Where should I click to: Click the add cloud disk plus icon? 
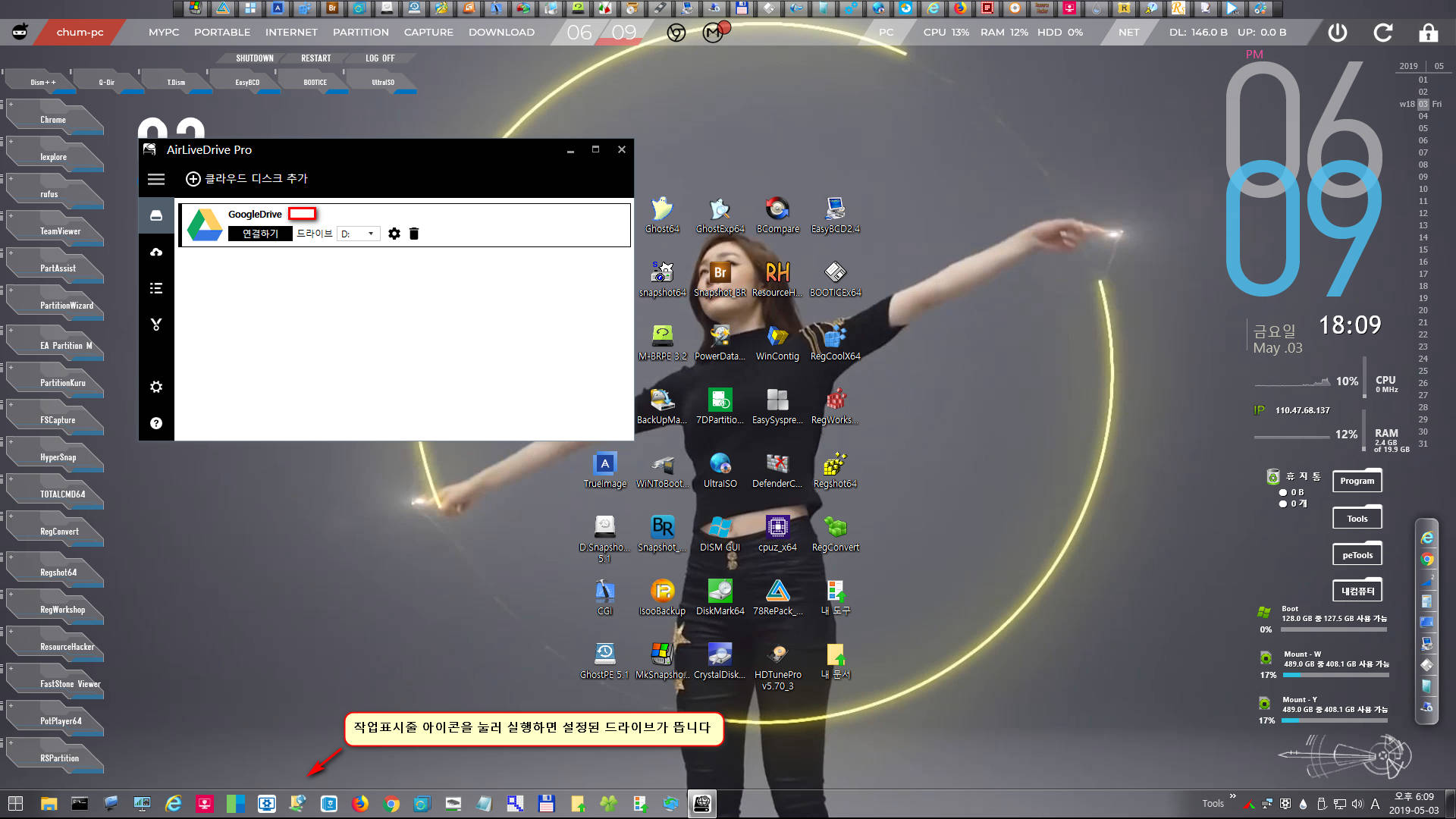[x=193, y=179]
